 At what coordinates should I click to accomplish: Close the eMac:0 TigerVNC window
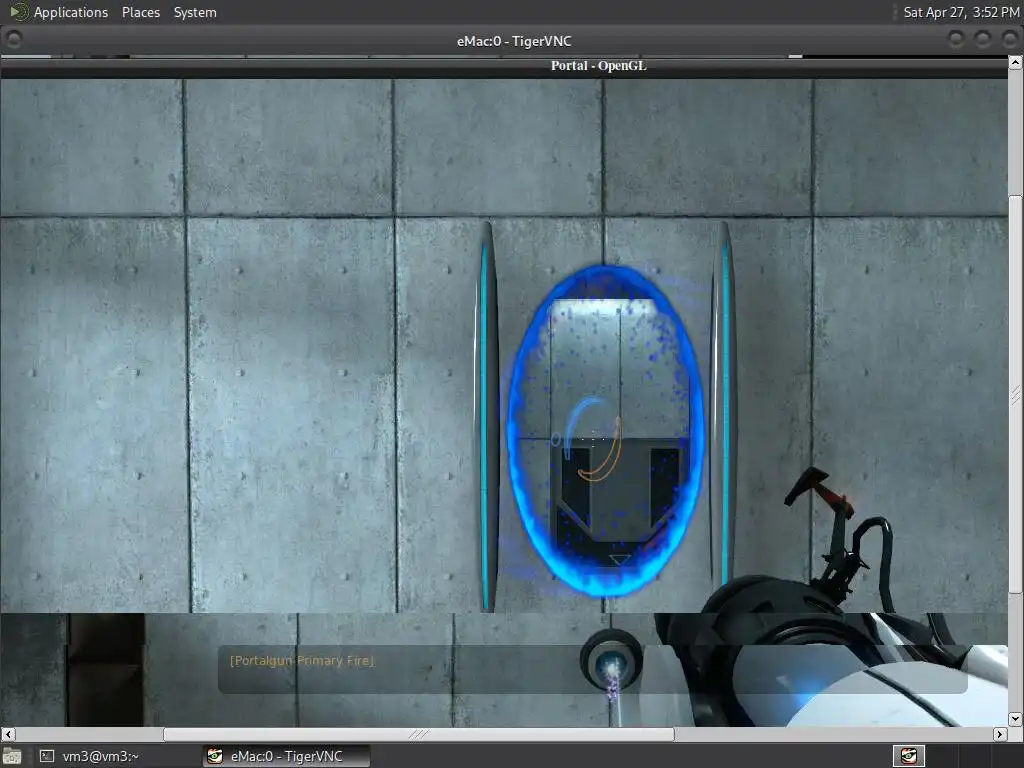point(1009,40)
